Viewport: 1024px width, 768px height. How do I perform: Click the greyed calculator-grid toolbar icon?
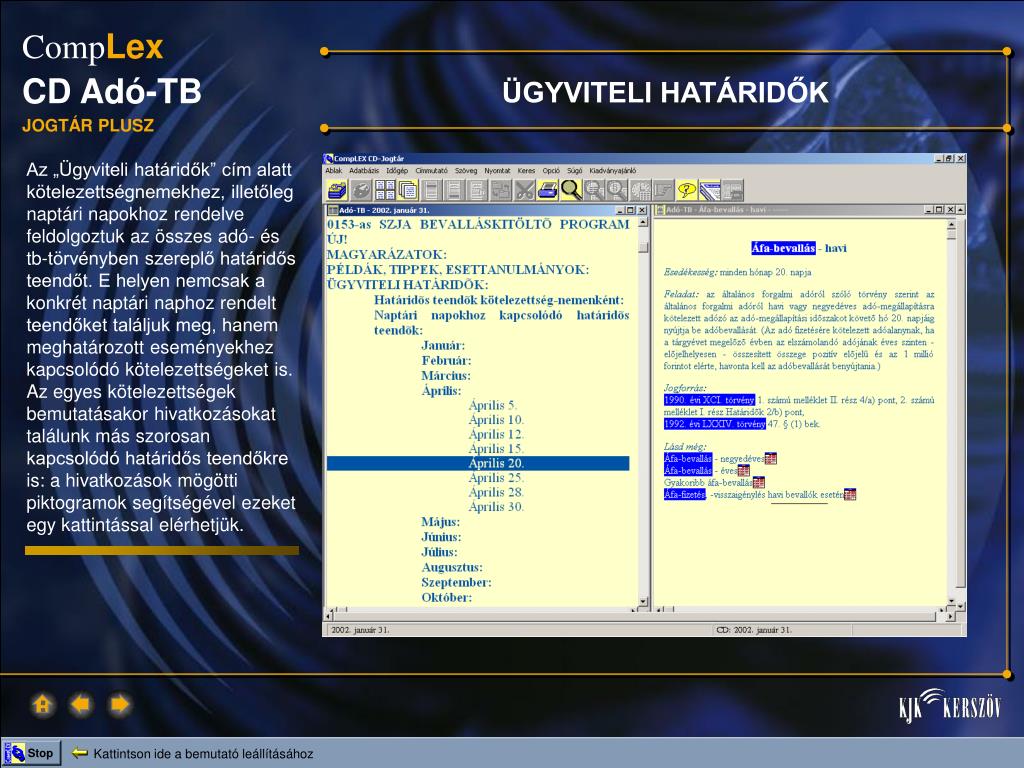pos(641,190)
